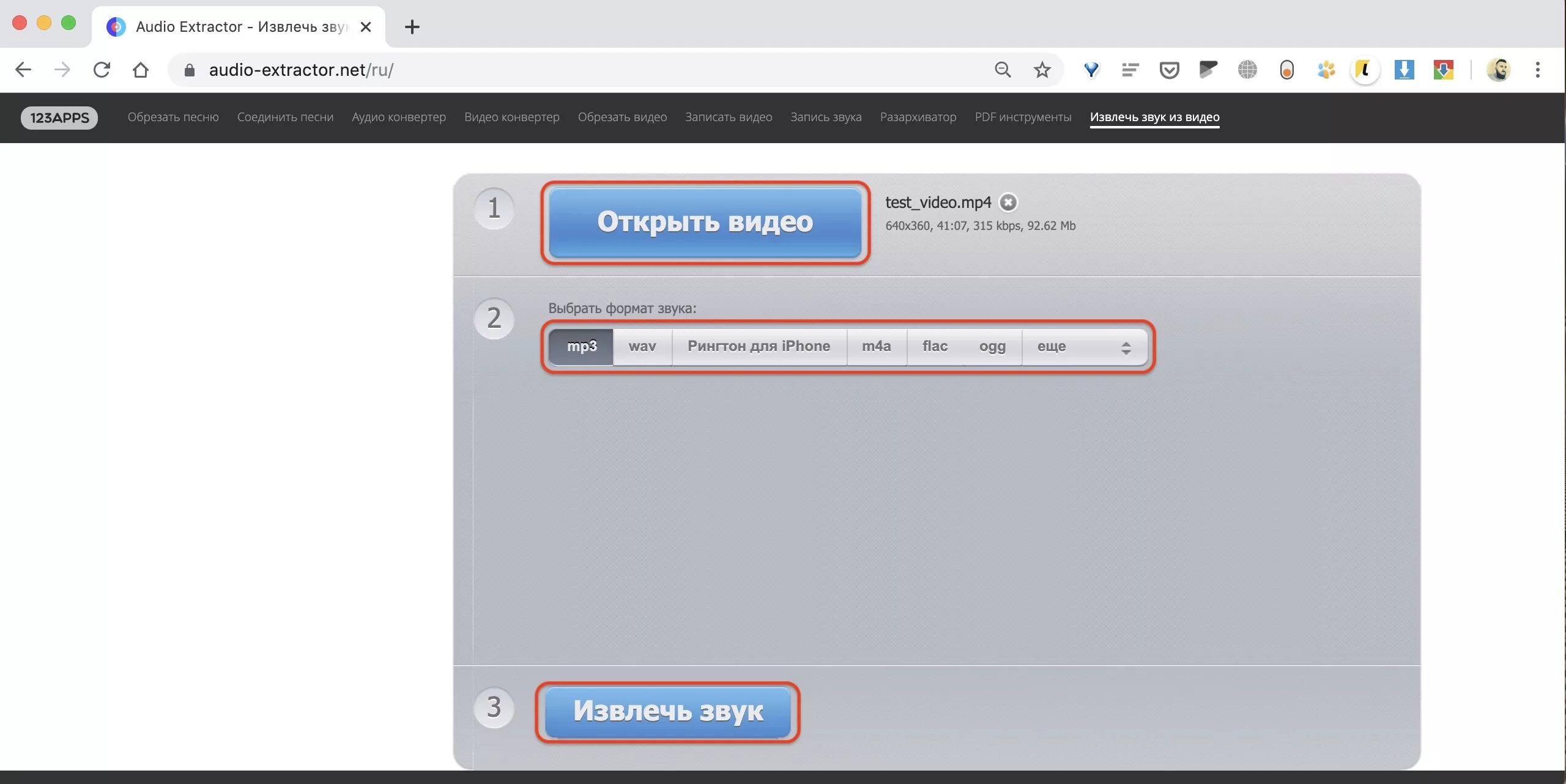Image resolution: width=1566 pixels, height=784 pixels.
Task: Open the Аудио конвертер menu item
Action: (398, 117)
